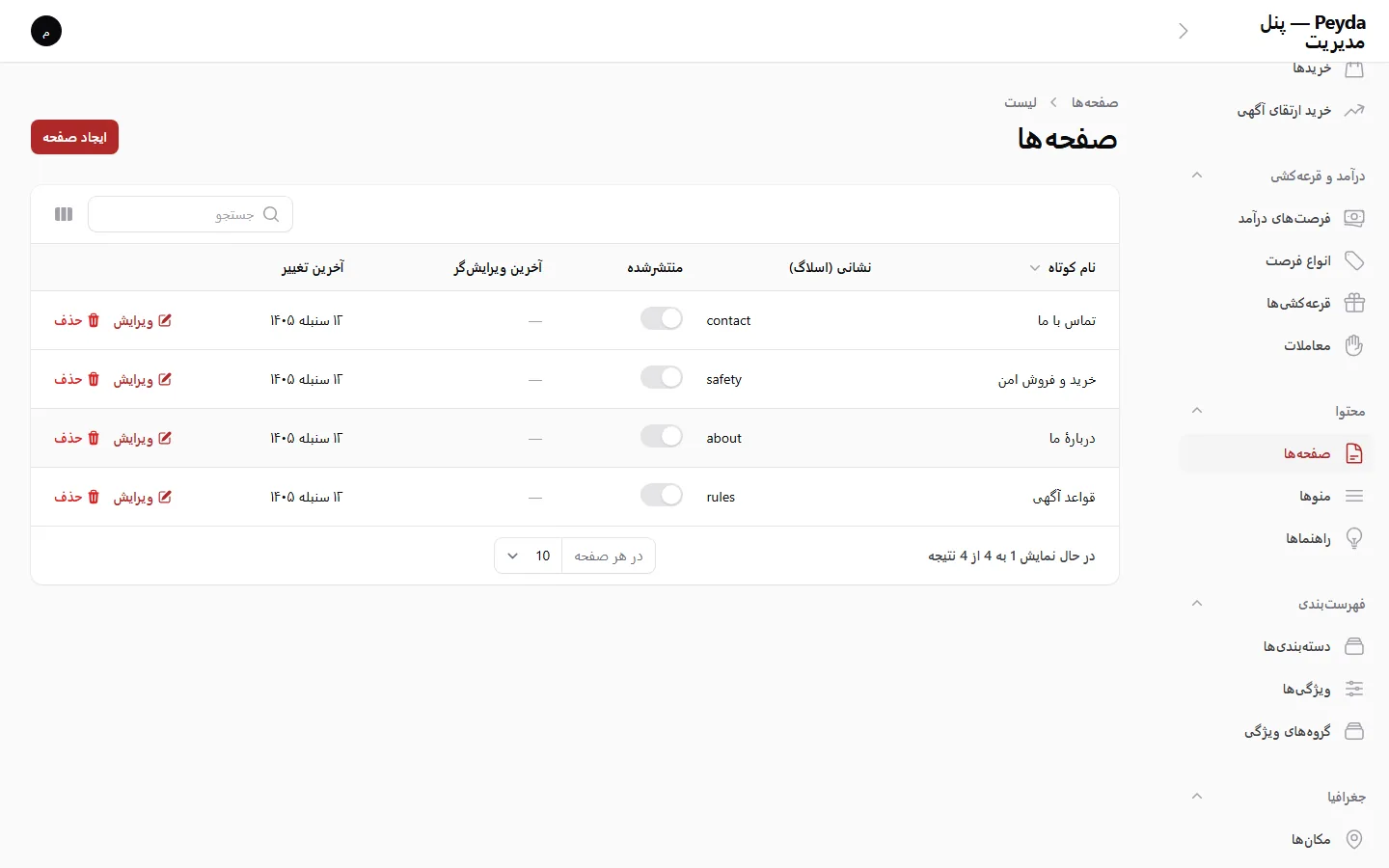Image resolution: width=1389 pixels, height=868 pixels.
Task: Click the انواع فرصت tag icon
Action: click(x=1354, y=260)
